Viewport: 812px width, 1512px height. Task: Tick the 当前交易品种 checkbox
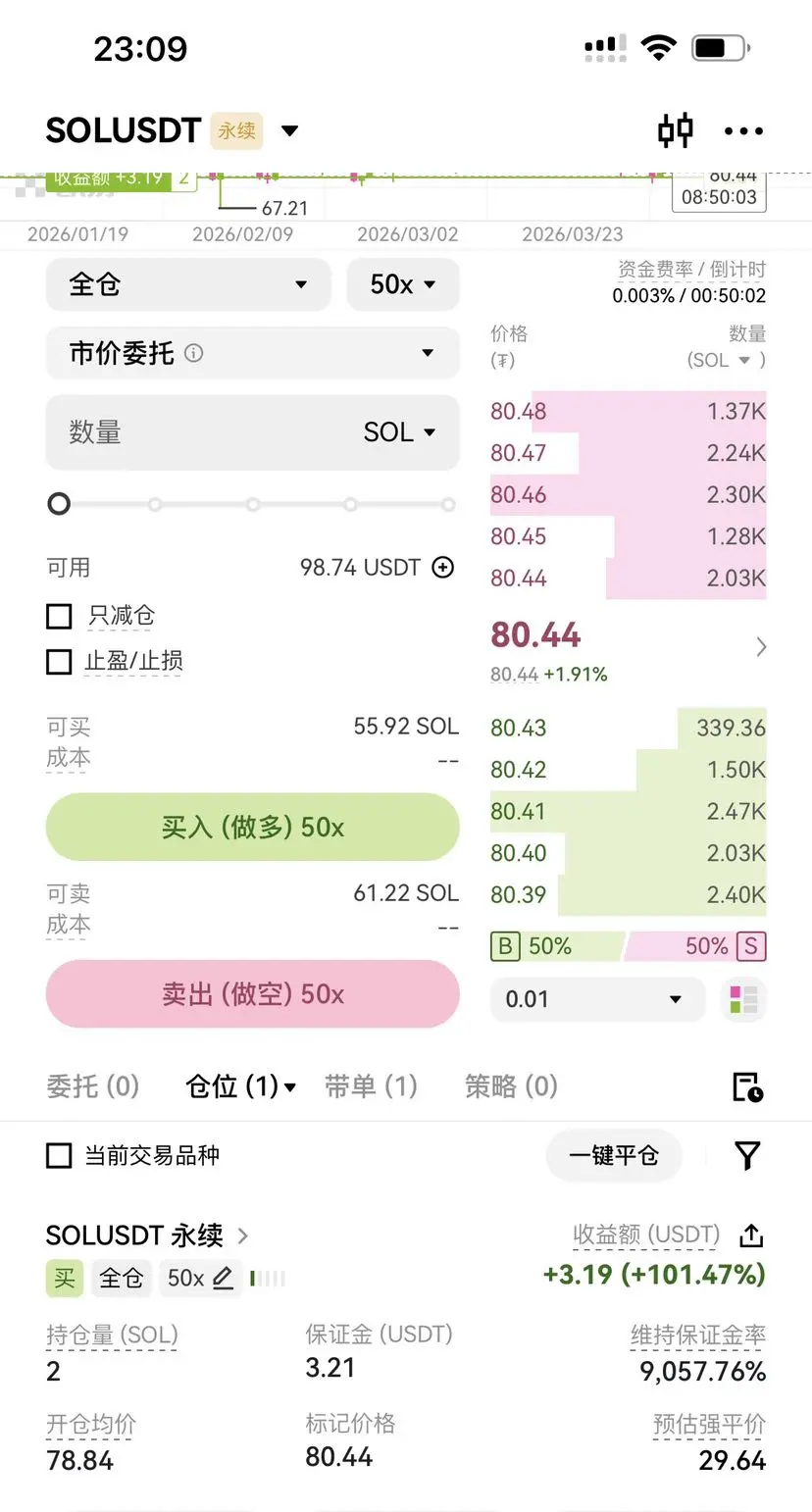tap(60, 1155)
